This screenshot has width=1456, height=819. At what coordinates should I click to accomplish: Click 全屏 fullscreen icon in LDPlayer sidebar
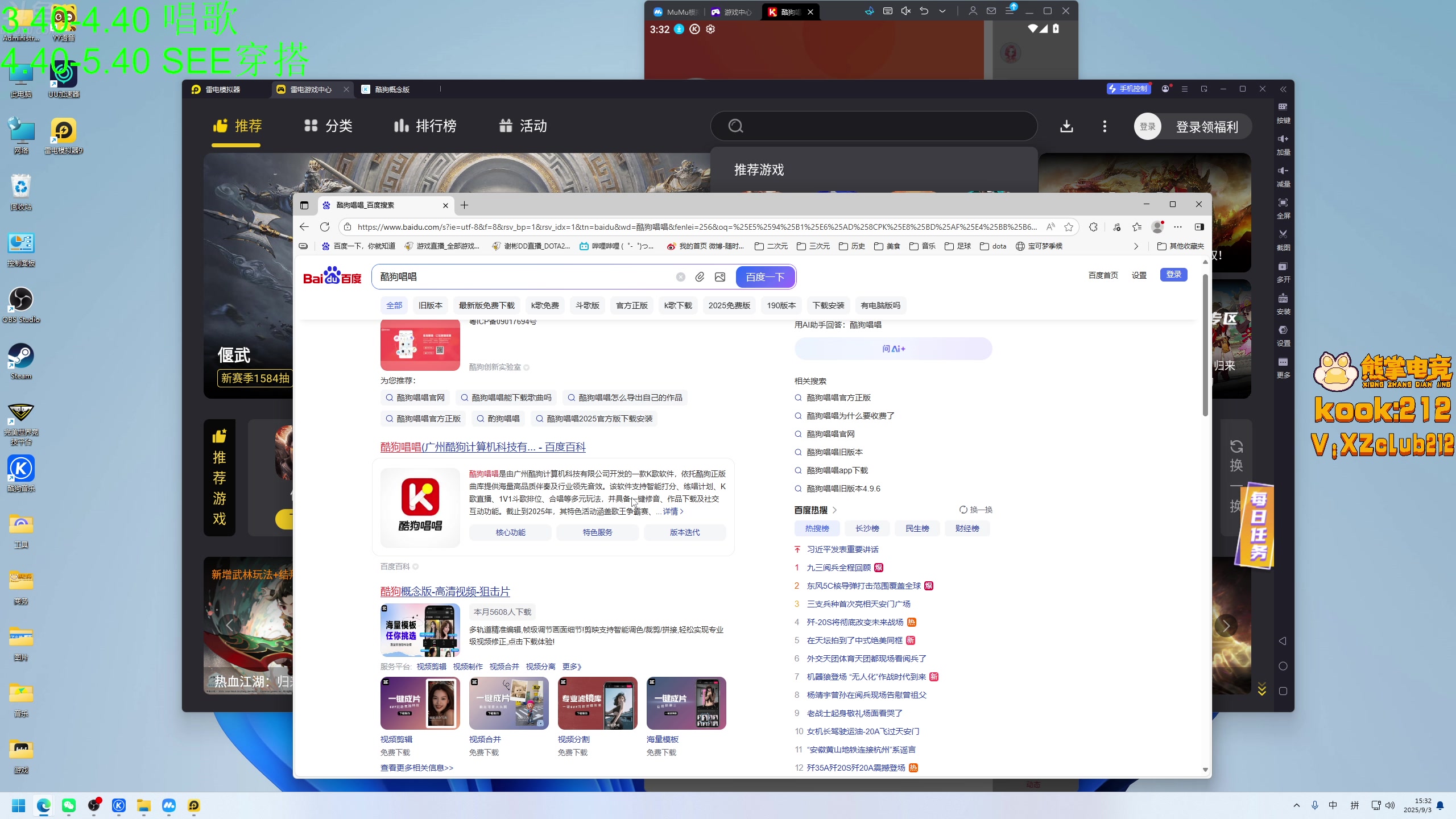click(1283, 208)
